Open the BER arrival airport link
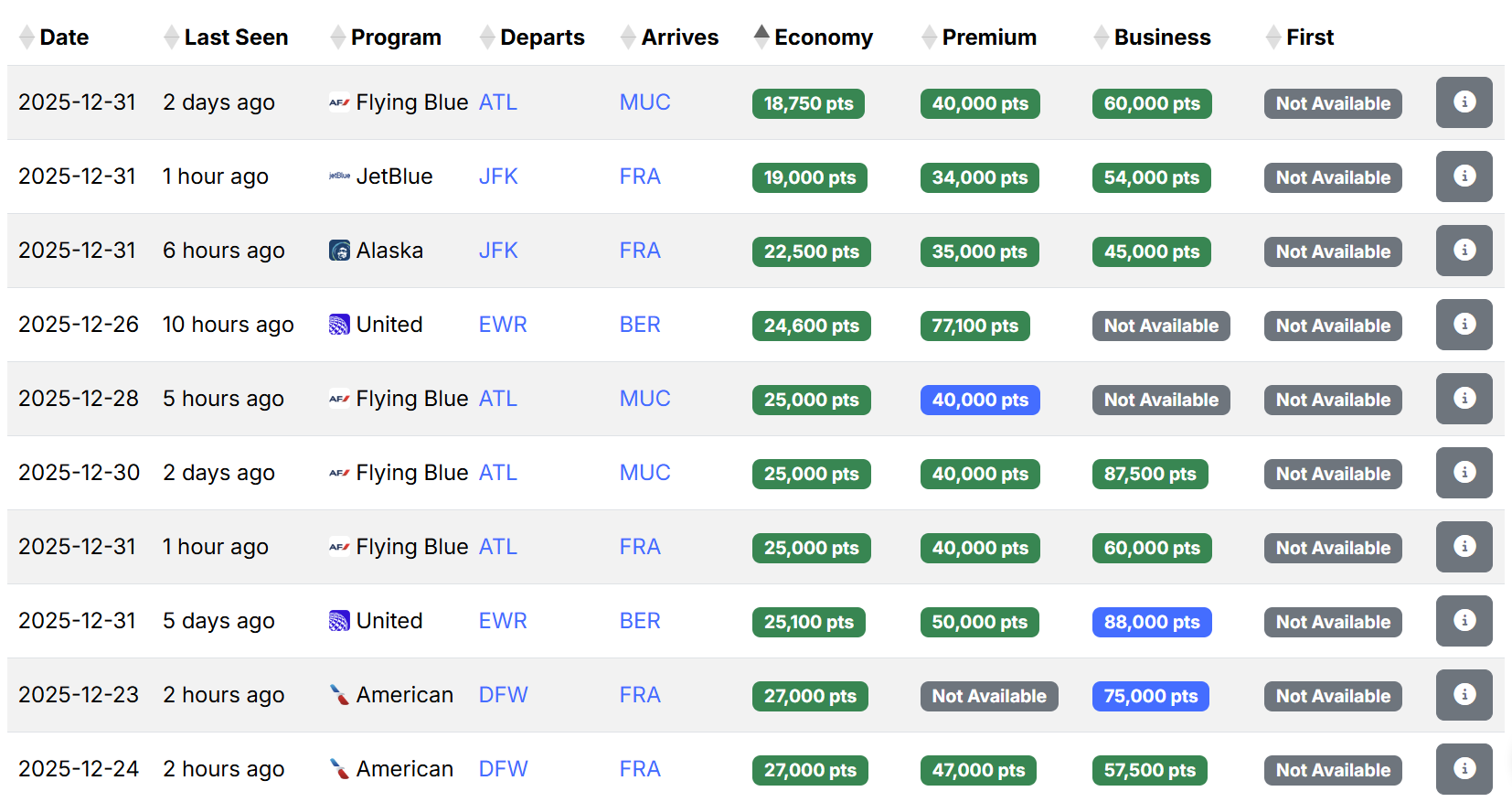The height and width of the screenshot is (802, 1512). [639, 325]
